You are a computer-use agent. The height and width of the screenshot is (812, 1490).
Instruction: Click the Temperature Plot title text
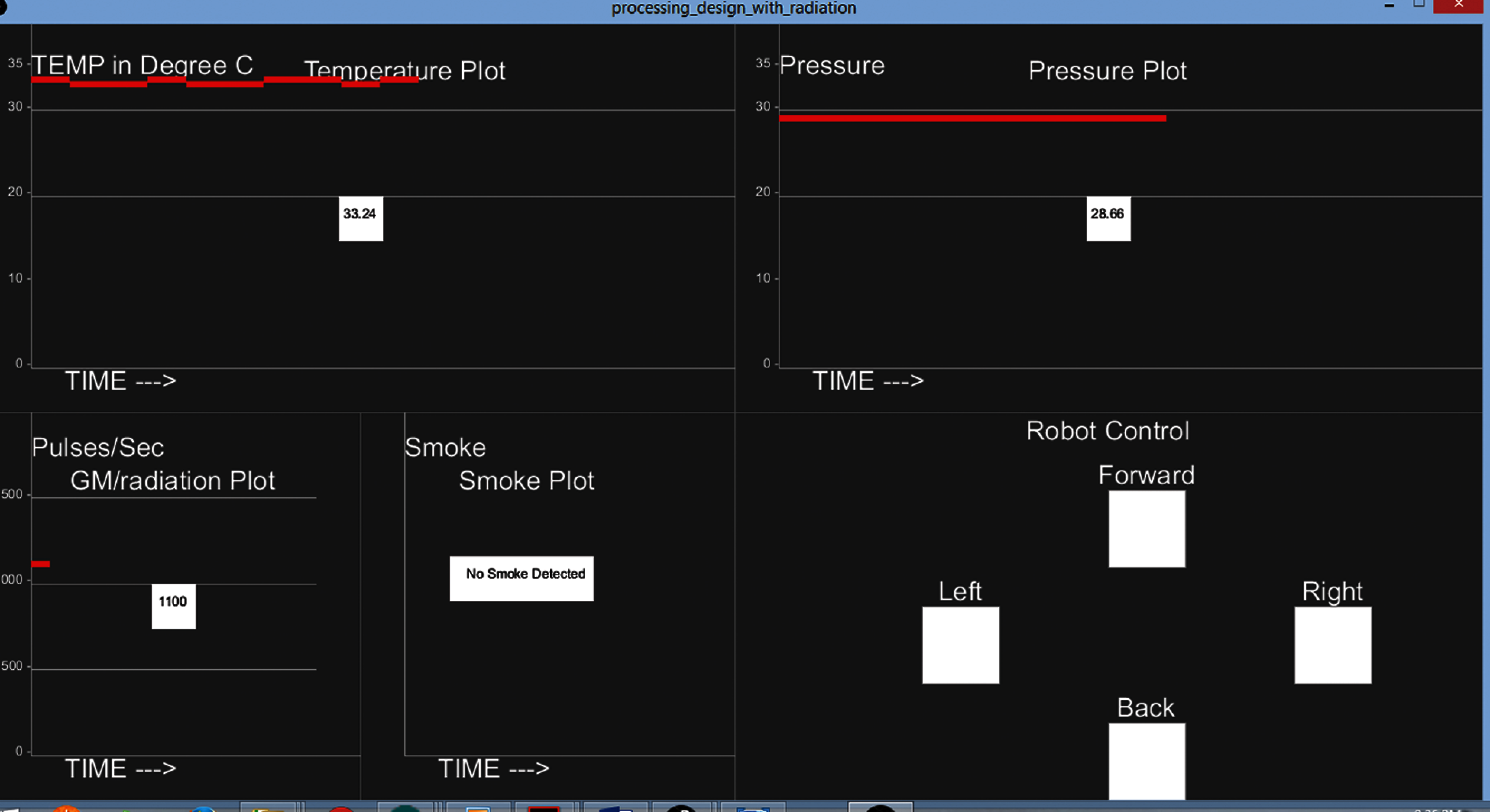tap(404, 71)
